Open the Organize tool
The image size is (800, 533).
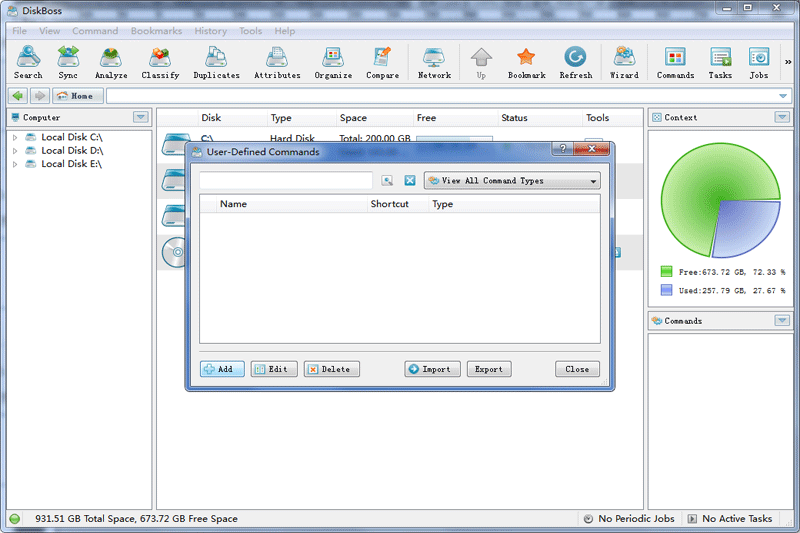[x=333, y=62]
